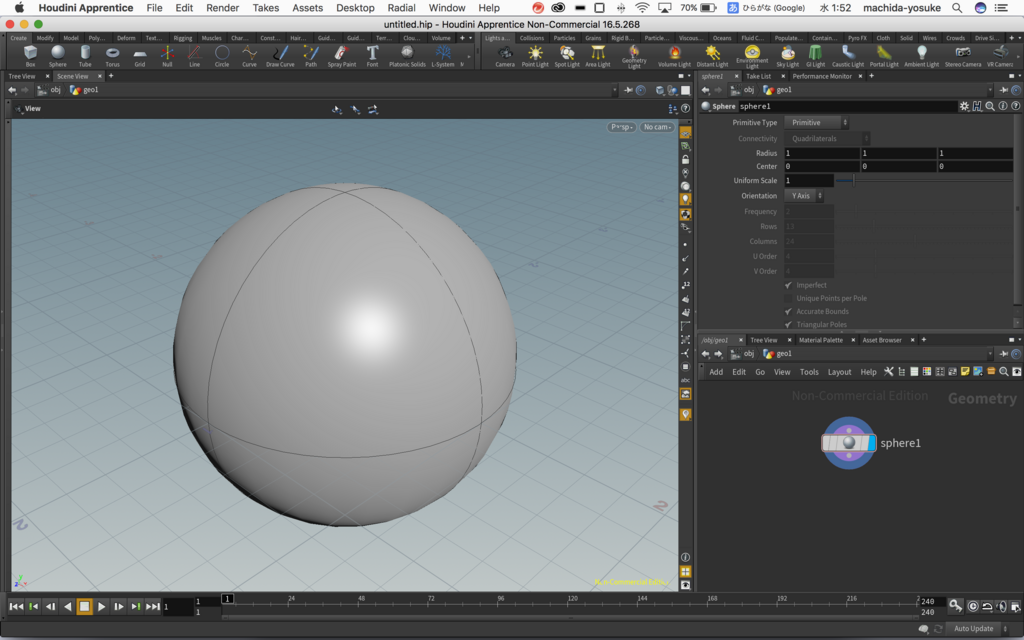This screenshot has width=1024, height=640.
Task: Add a Point Light
Action: click(535, 56)
